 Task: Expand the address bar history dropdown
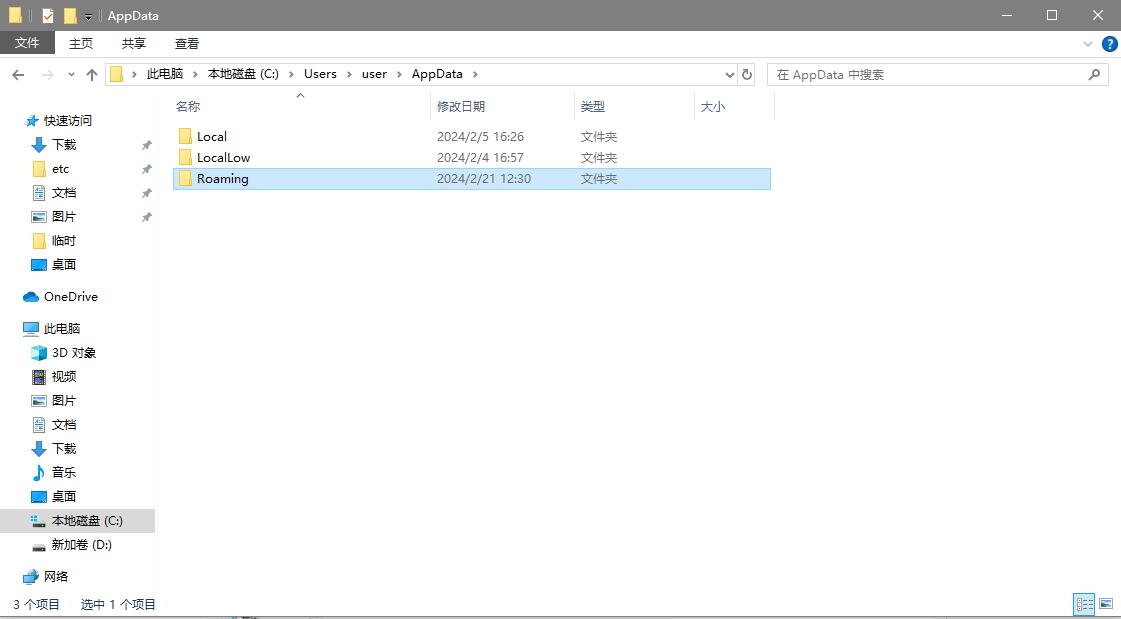coord(729,74)
